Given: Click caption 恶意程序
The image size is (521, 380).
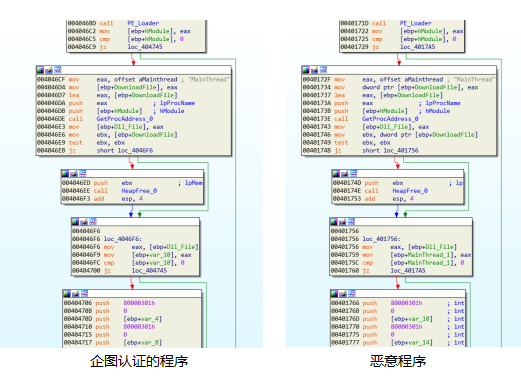Looking at the screenshot, I should [398, 361].
